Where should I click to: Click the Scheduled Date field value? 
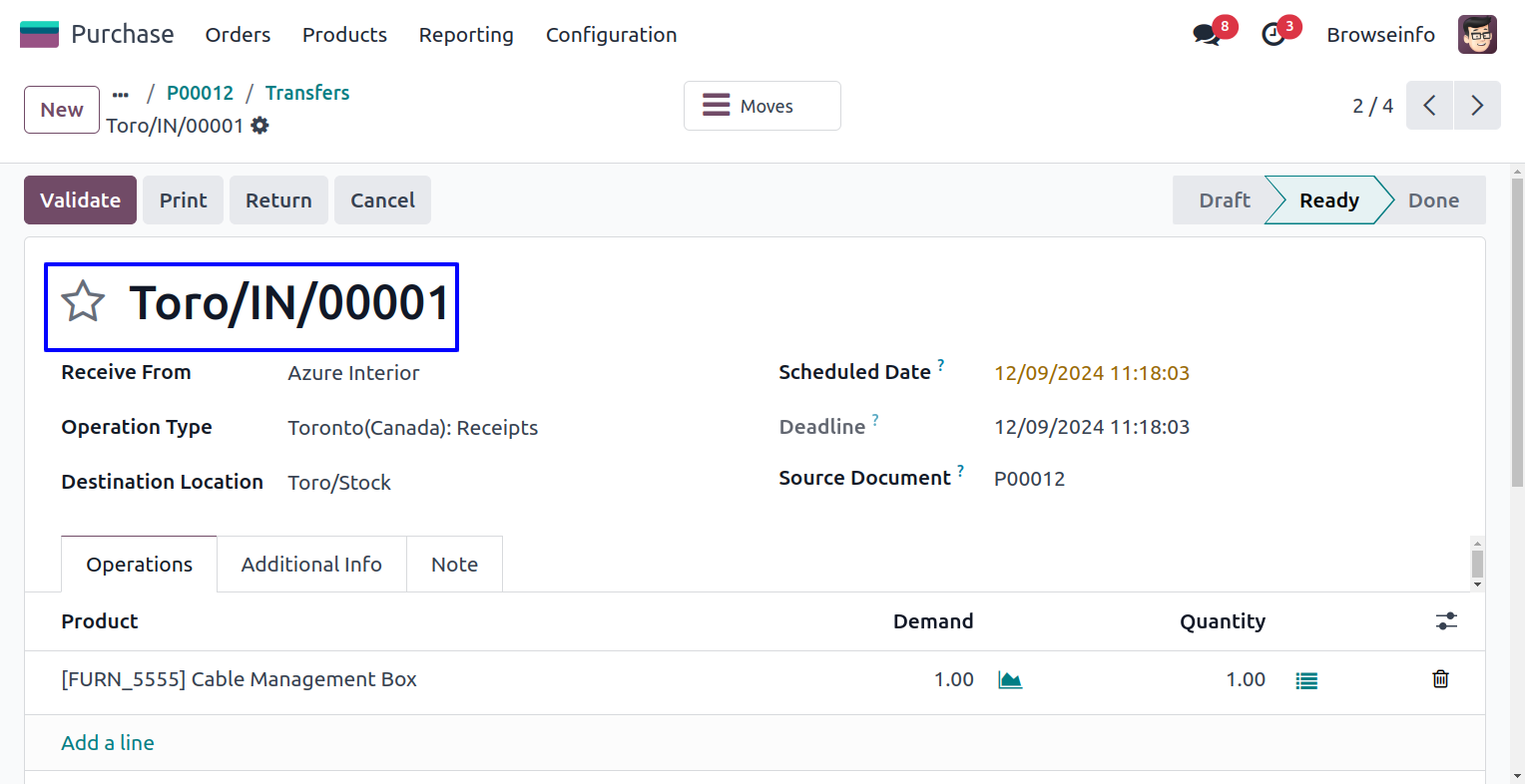click(x=1092, y=373)
